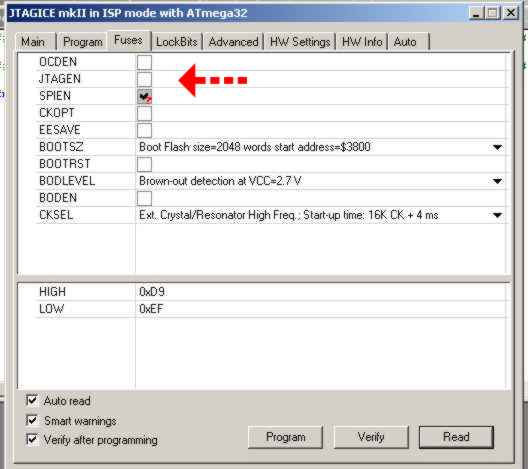
Task: Enable the BODEN fuse checkbox
Action: (144, 198)
